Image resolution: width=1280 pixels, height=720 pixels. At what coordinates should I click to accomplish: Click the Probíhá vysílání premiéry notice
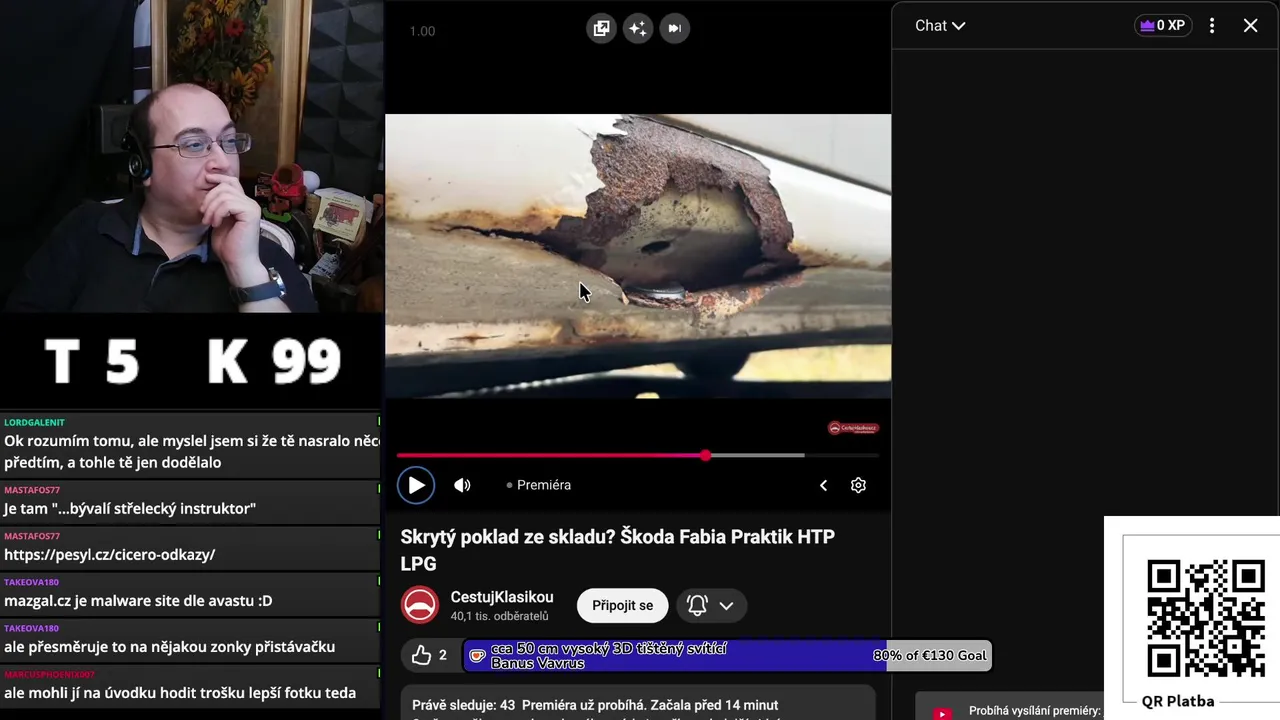(1034, 711)
